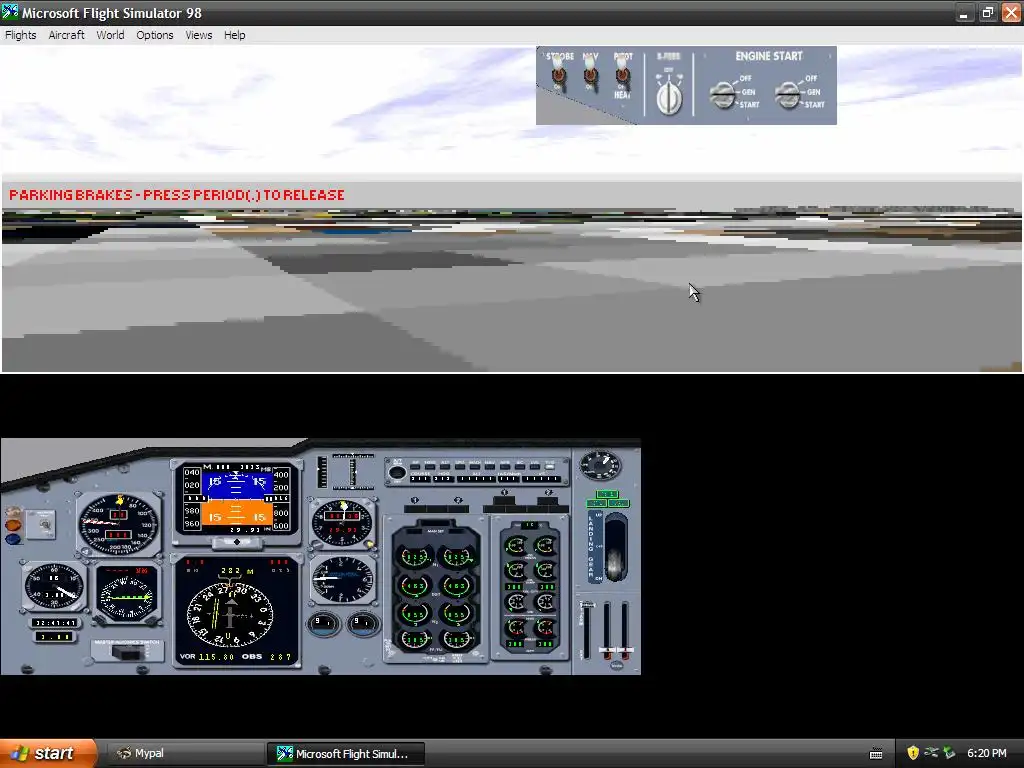Open the Help menu
Screen dimensions: 1024x768
tap(234, 35)
